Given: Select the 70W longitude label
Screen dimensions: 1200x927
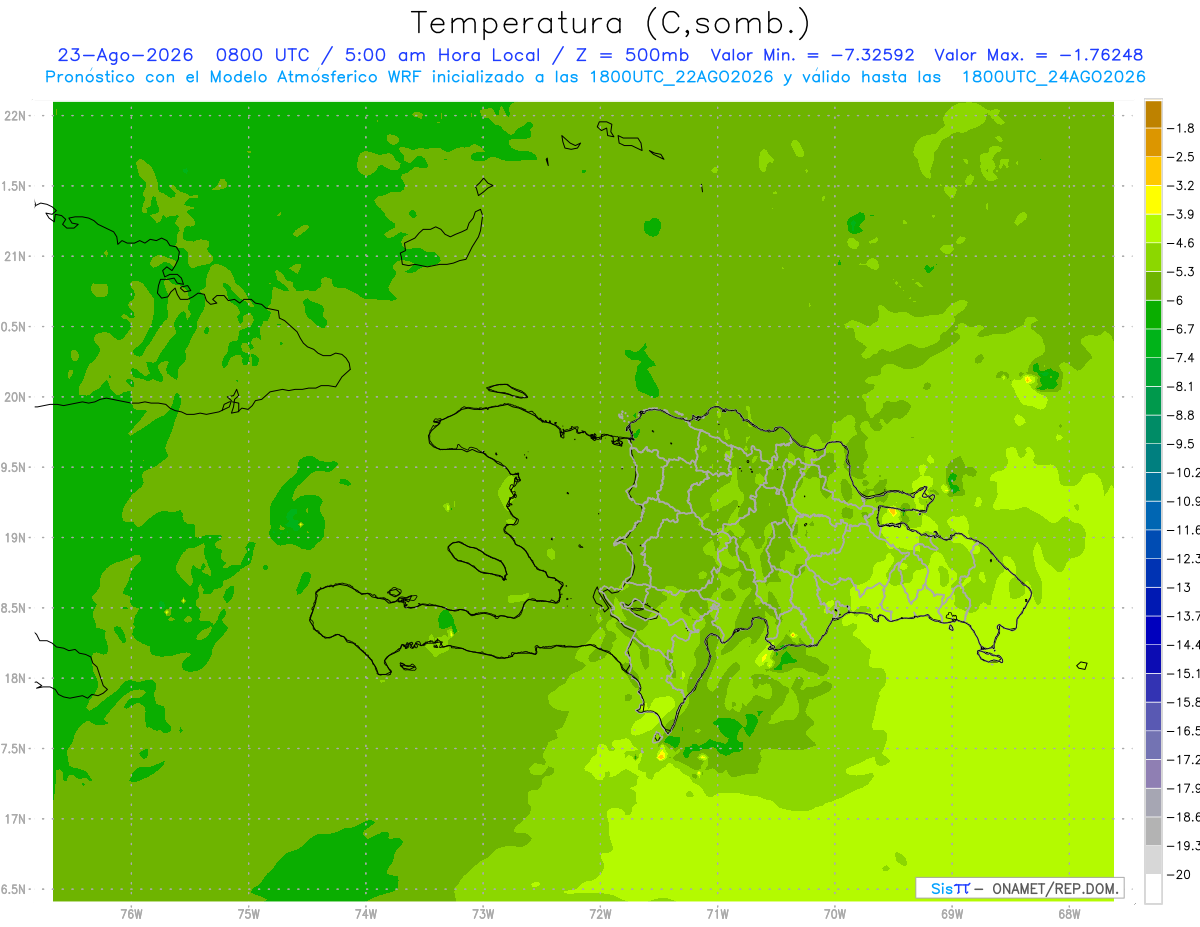Looking at the screenshot, I should pyautogui.click(x=835, y=914).
